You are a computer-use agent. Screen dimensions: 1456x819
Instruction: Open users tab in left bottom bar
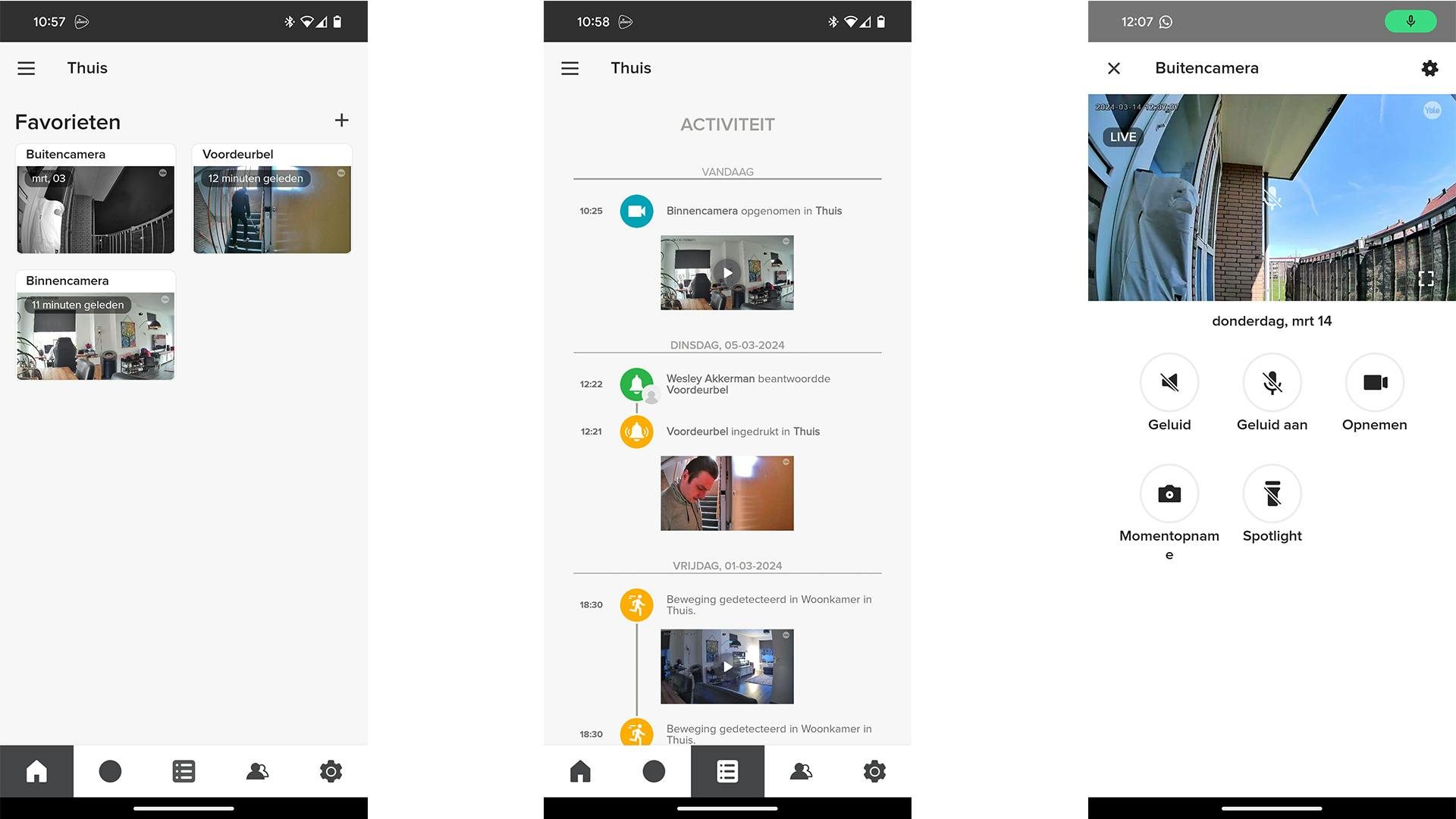point(257,771)
